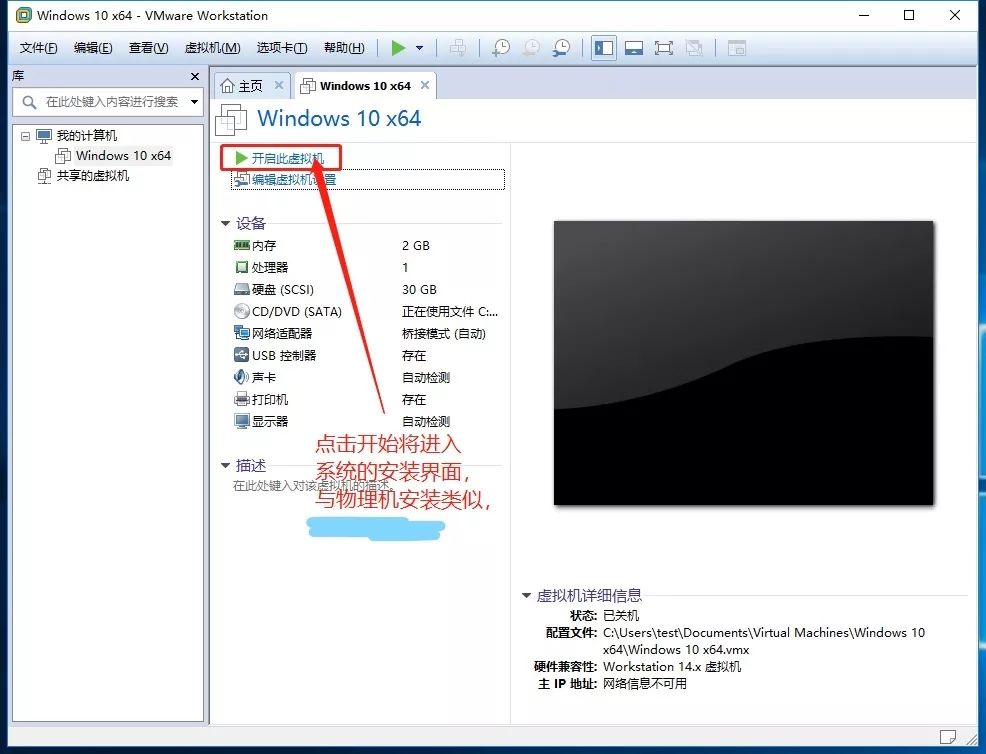Collapse the 设备 section
This screenshot has height=754, width=986.
tap(225, 223)
